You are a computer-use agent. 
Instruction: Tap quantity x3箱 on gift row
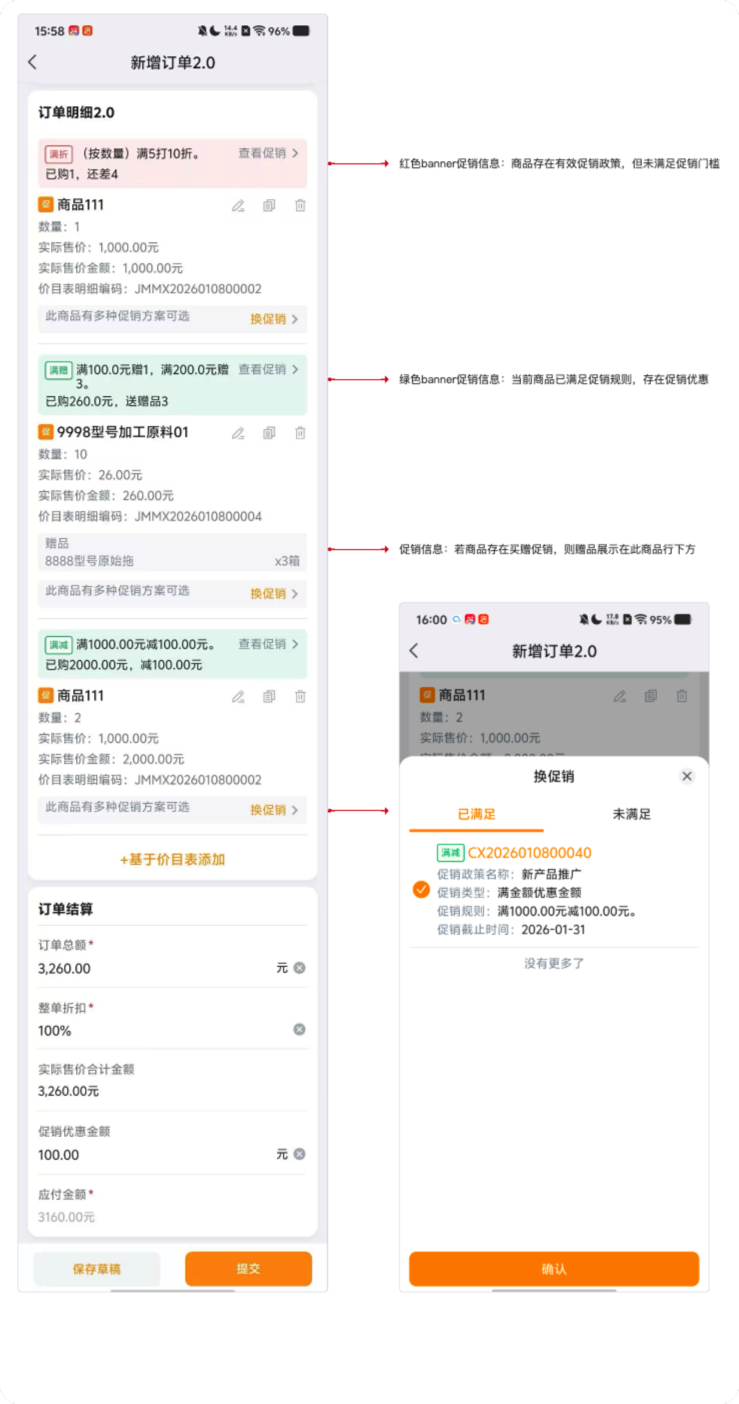(287, 561)
